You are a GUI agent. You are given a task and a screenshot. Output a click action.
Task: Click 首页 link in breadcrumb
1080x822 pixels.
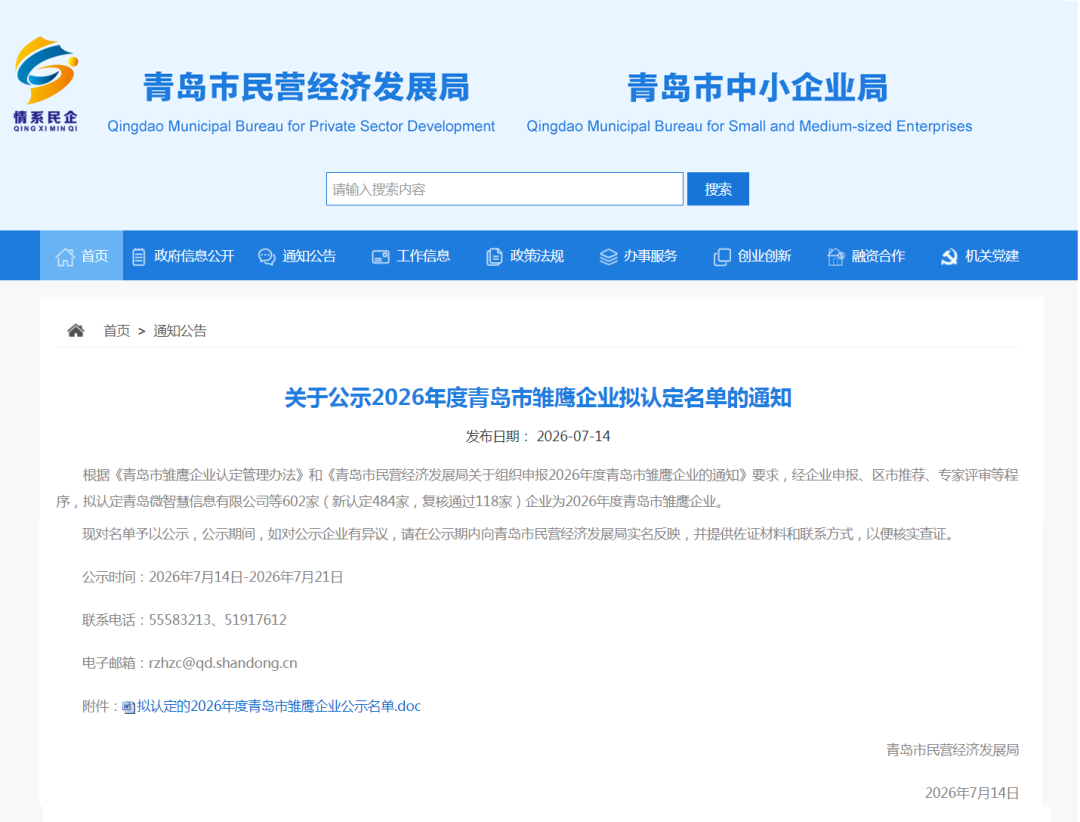(116, 331)
